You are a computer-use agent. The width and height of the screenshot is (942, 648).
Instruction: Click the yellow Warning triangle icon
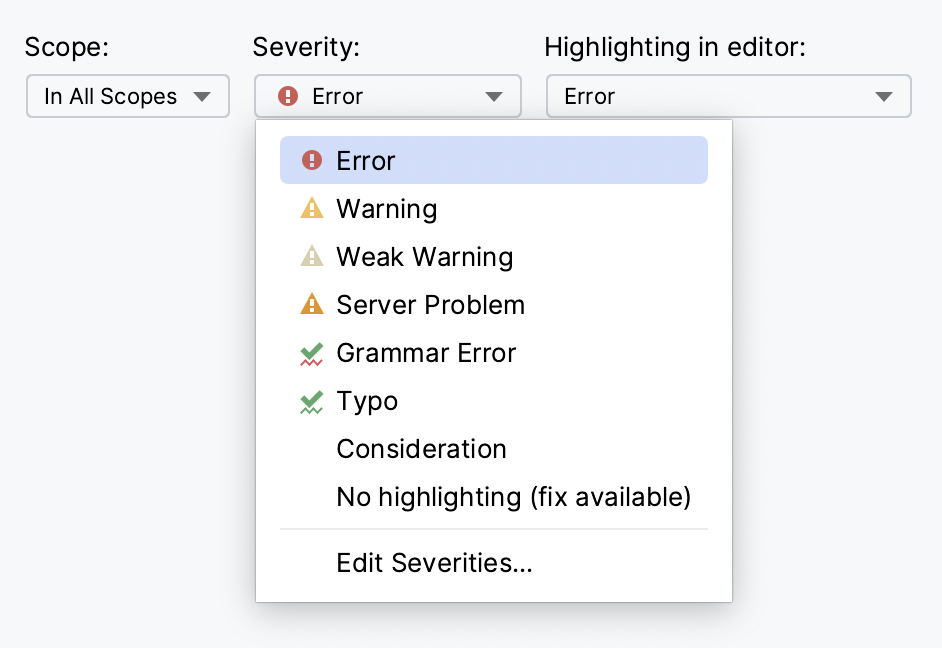pyautogui.click(x=311, y=208)
